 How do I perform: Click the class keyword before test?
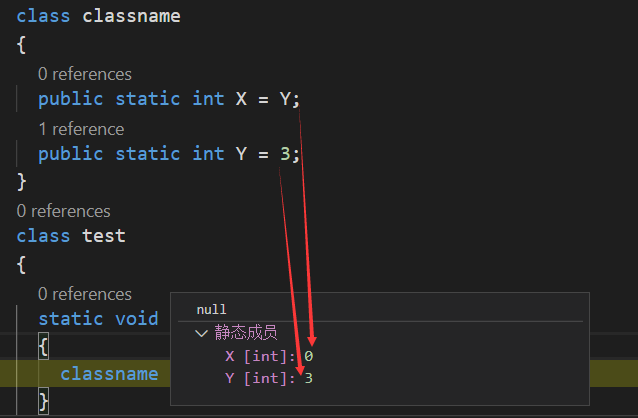pos(43,236)
